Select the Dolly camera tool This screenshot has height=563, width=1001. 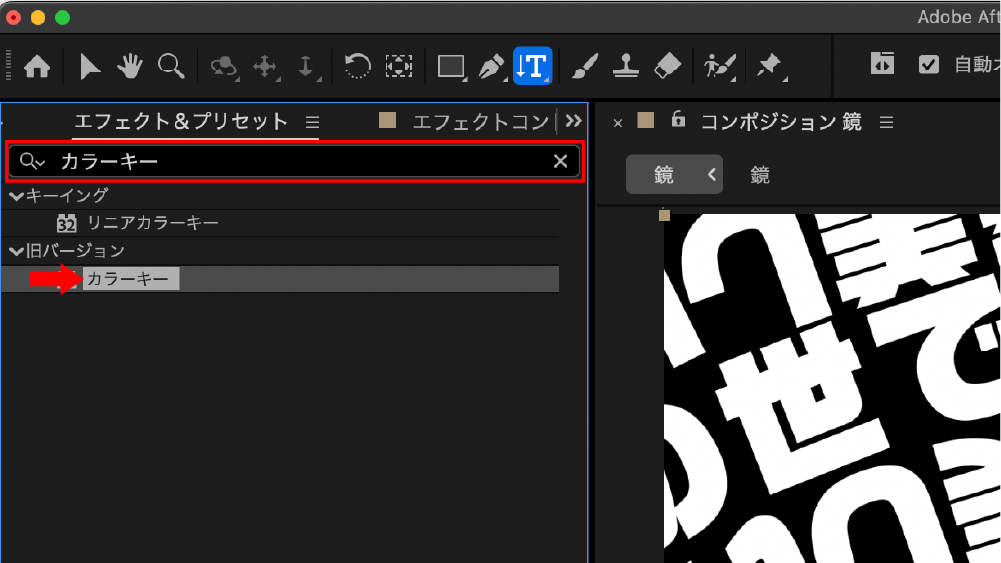pos(306,66)
